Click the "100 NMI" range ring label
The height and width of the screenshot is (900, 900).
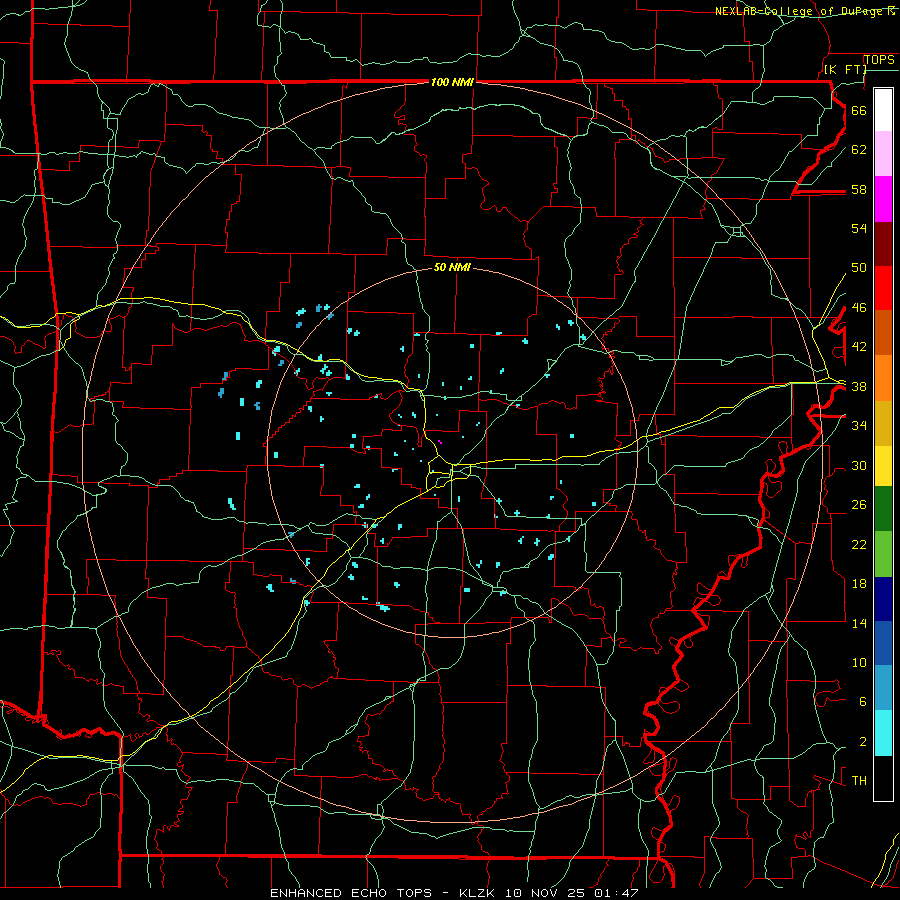[452, 83]
